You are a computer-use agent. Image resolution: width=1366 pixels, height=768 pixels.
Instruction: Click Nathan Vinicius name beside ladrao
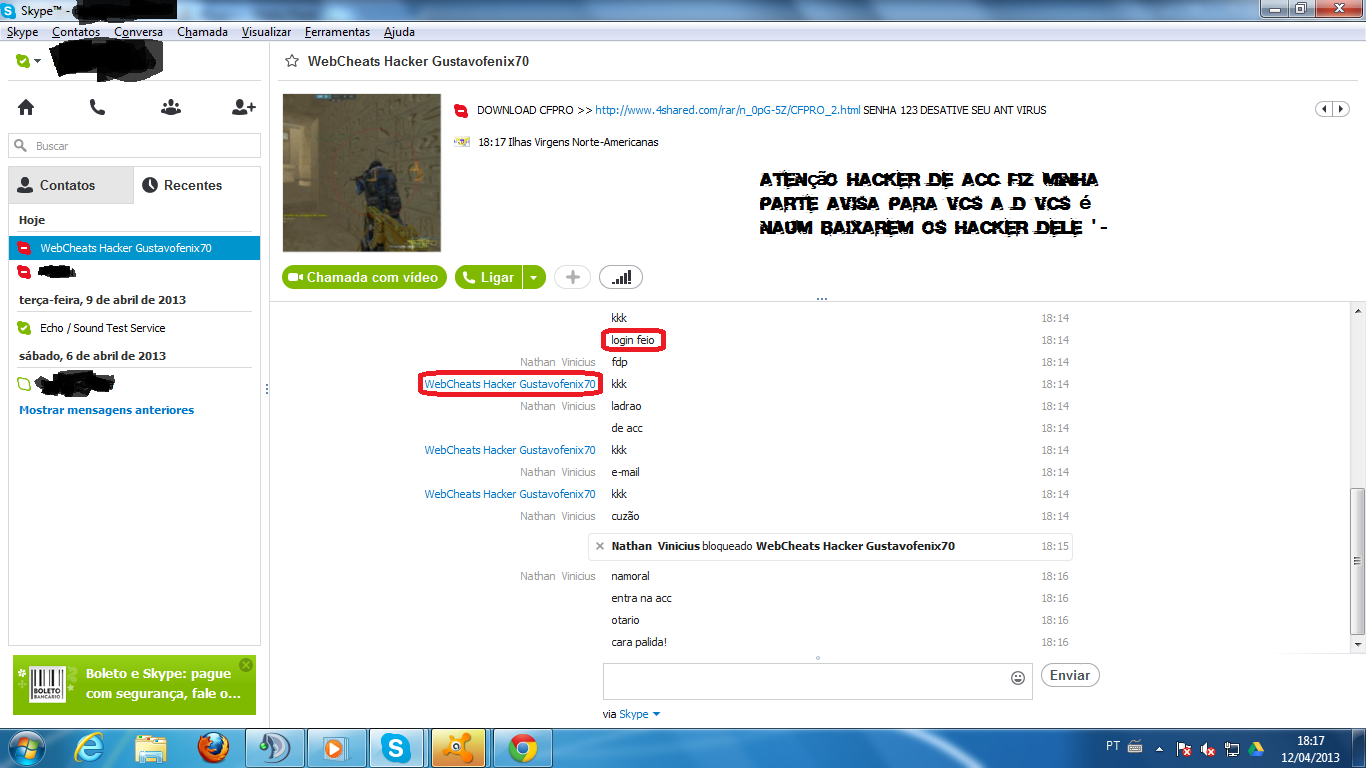click(557, 406)
